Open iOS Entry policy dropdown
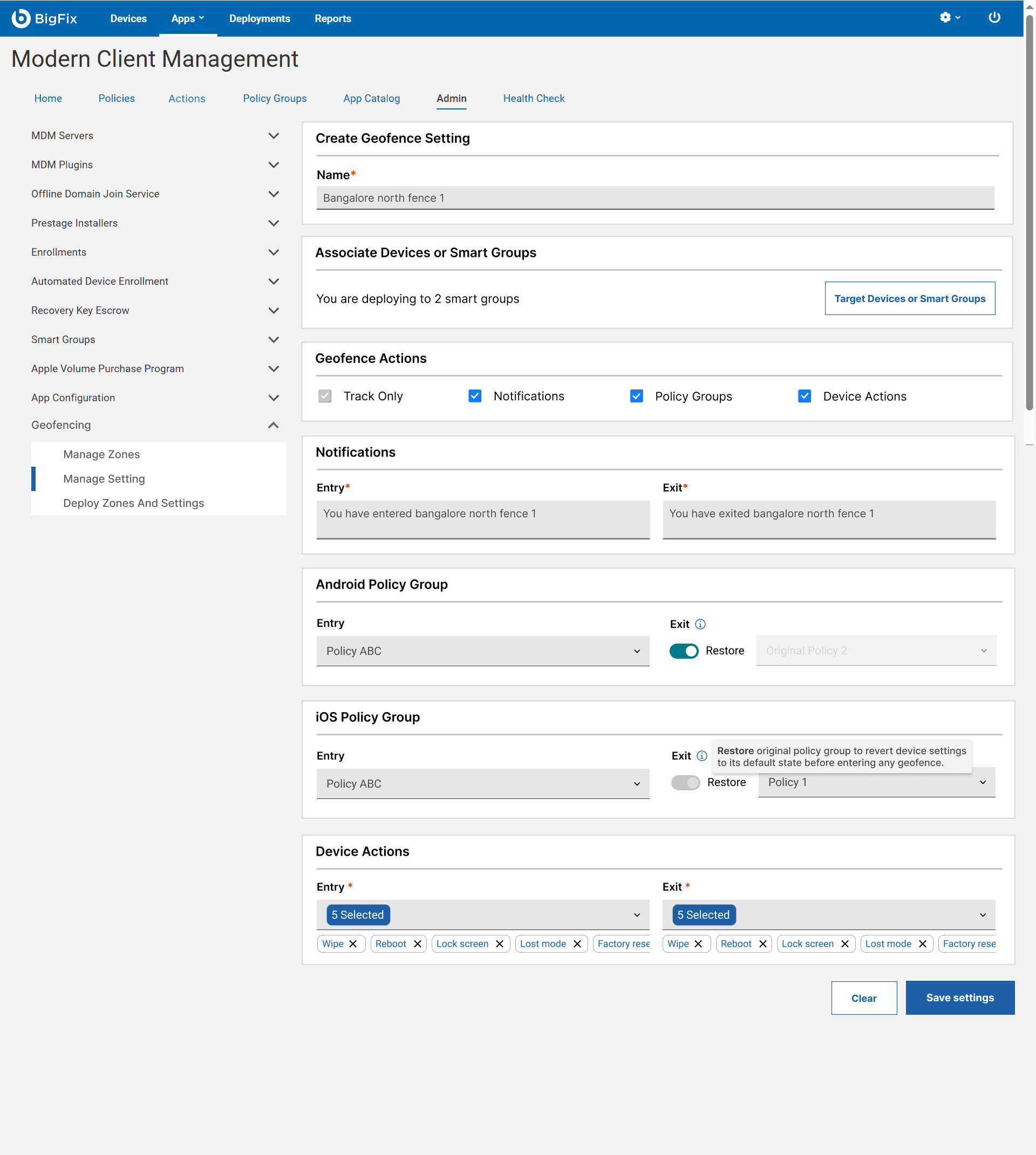The image size is (1036, 1155). click(x=483, y=783)
